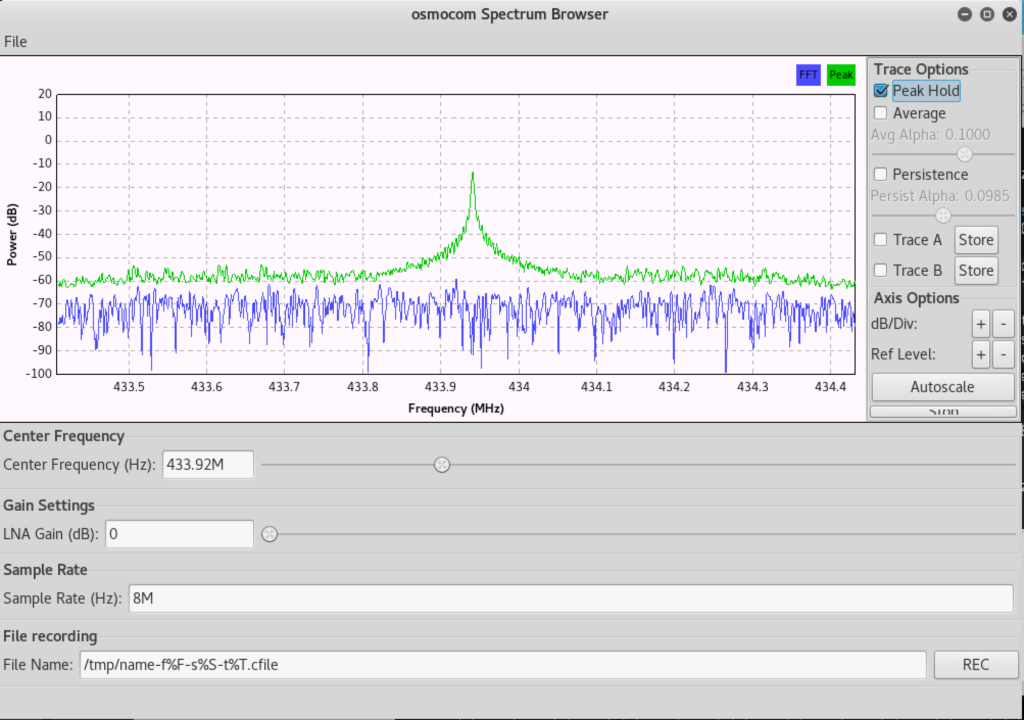
Task: Click the Axis Options heading
Action: click(x=916, y=298)
